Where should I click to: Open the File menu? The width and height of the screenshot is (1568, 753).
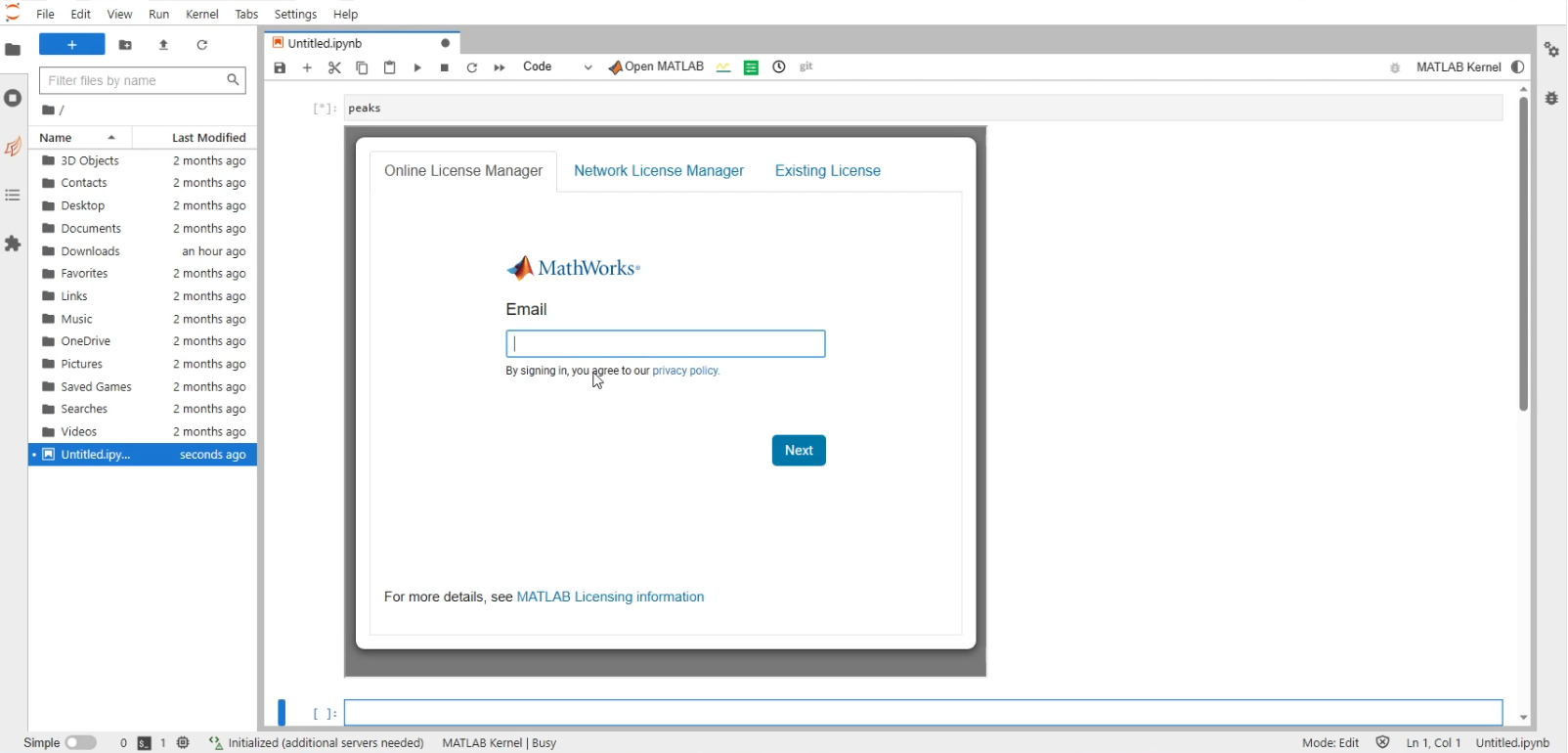pyautogui.click(x=46, y=15)
